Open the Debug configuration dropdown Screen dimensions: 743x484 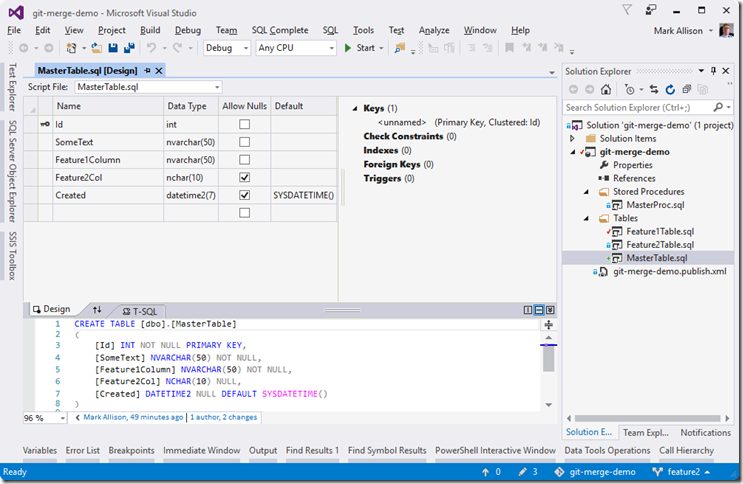click(x=245, y=48)
